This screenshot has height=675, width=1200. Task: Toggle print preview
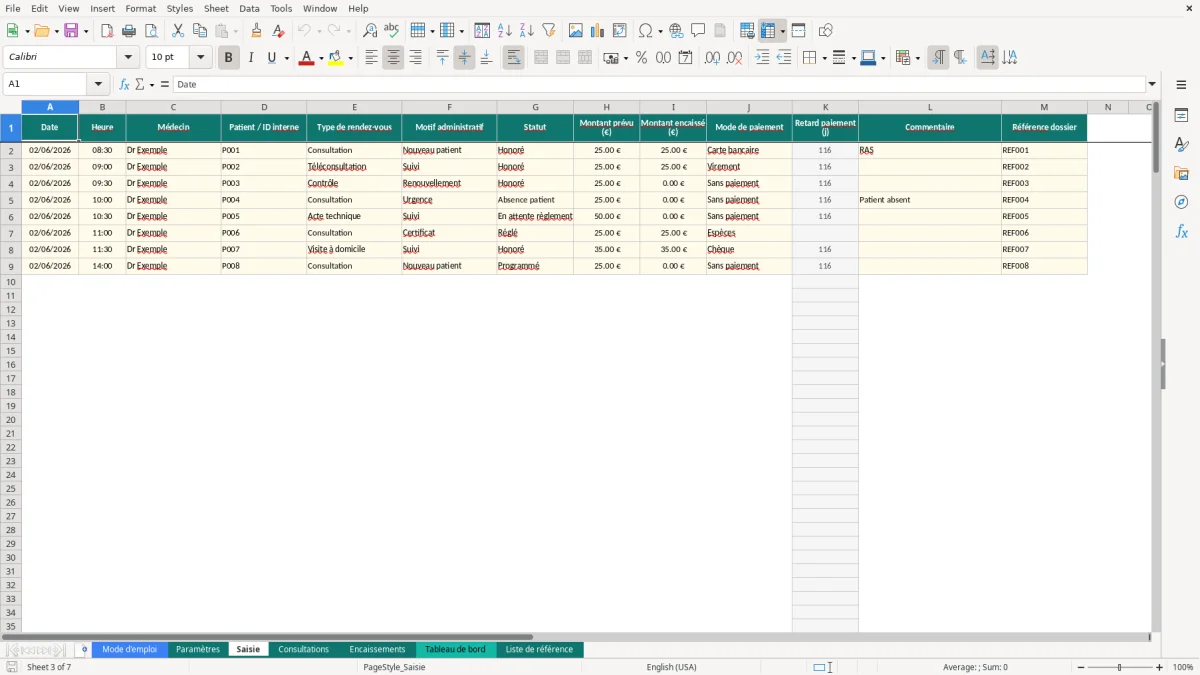151,31
